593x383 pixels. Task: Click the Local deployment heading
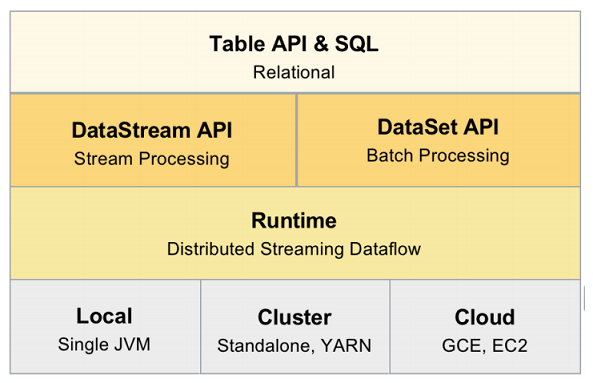(x=104, y=316)
